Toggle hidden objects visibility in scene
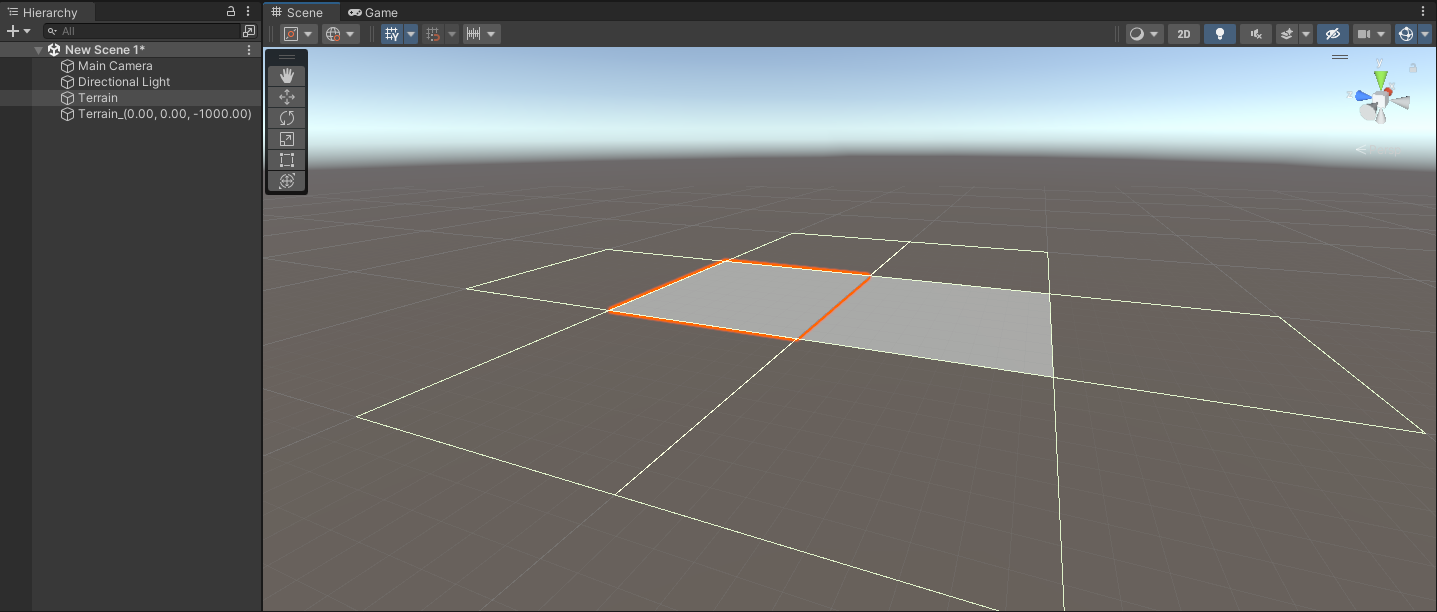This screenshot has height=612, width=1437. [x=1331, y=34]
